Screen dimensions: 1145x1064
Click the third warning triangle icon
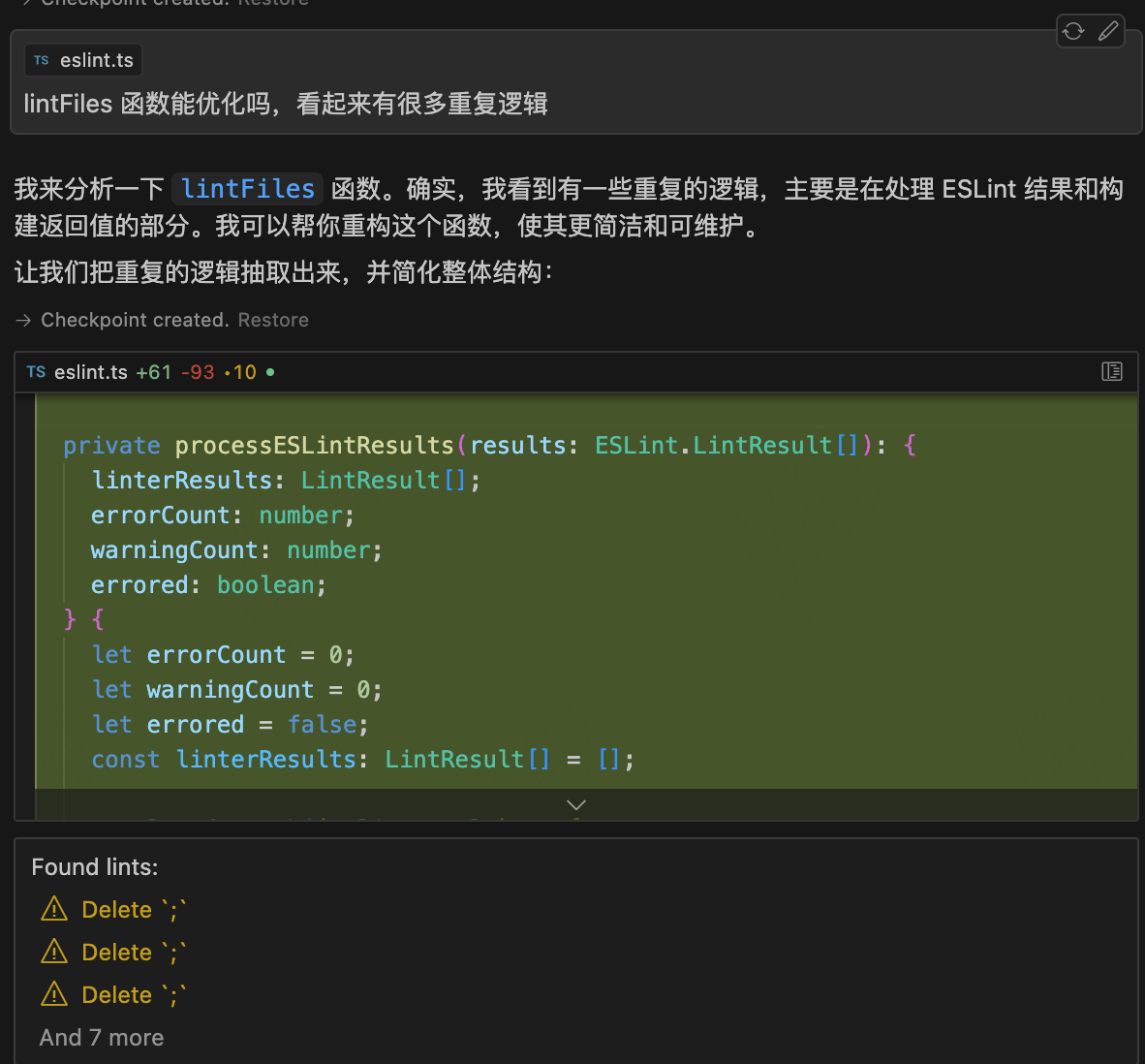(54, 994)
